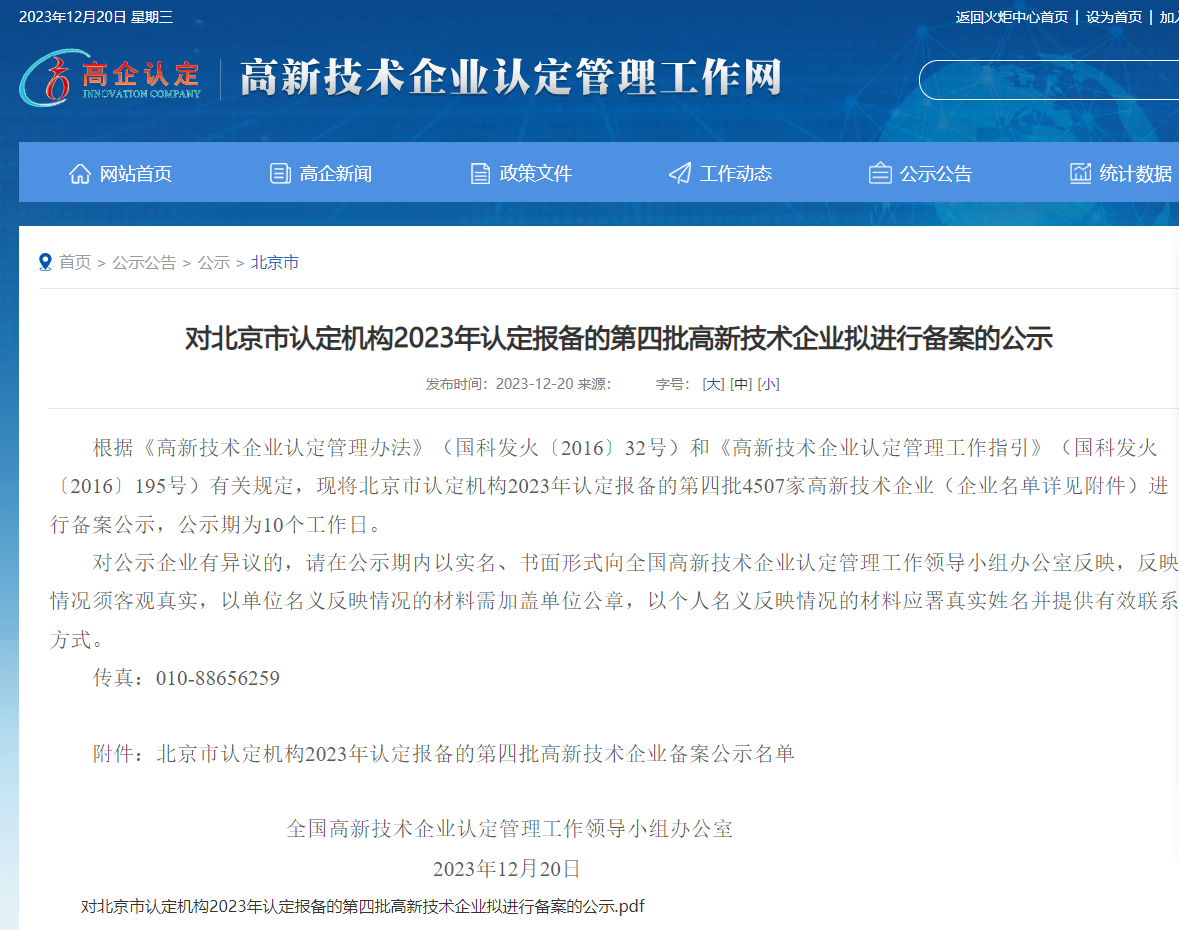This screenshot has width=1179, height=930.
Task: Set font size to large [大]
Action: click(713, 384)
